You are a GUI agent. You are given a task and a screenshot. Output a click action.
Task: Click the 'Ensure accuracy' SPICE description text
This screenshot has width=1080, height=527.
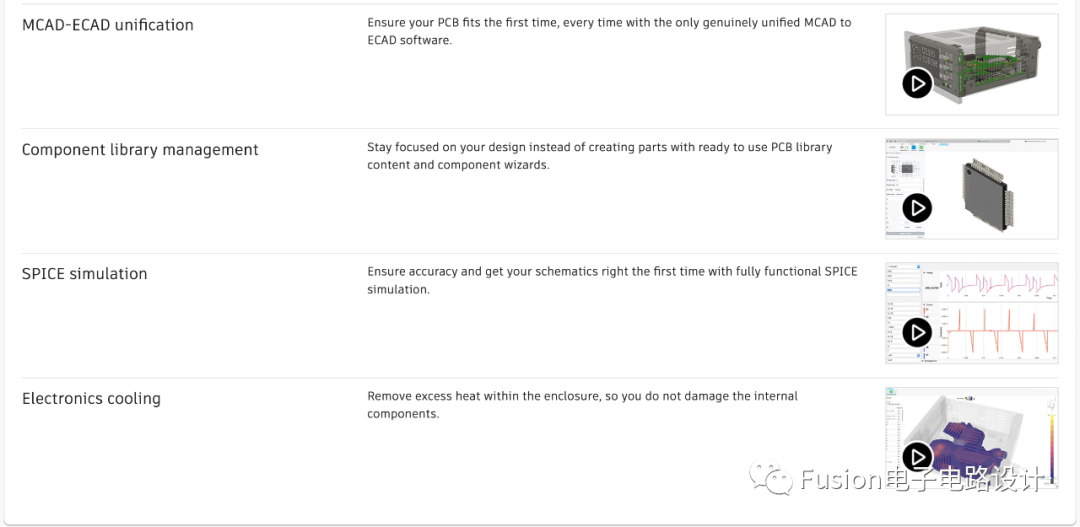(x=611, y=280)
